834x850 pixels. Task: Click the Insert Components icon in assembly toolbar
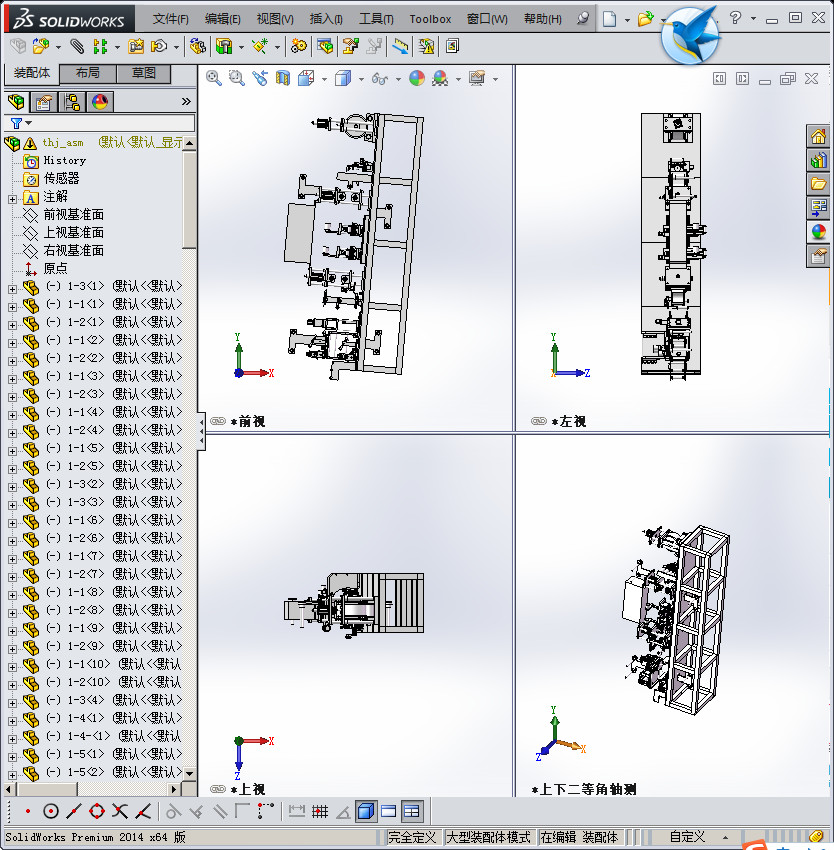pyautogui.click(x=40, y=47)
